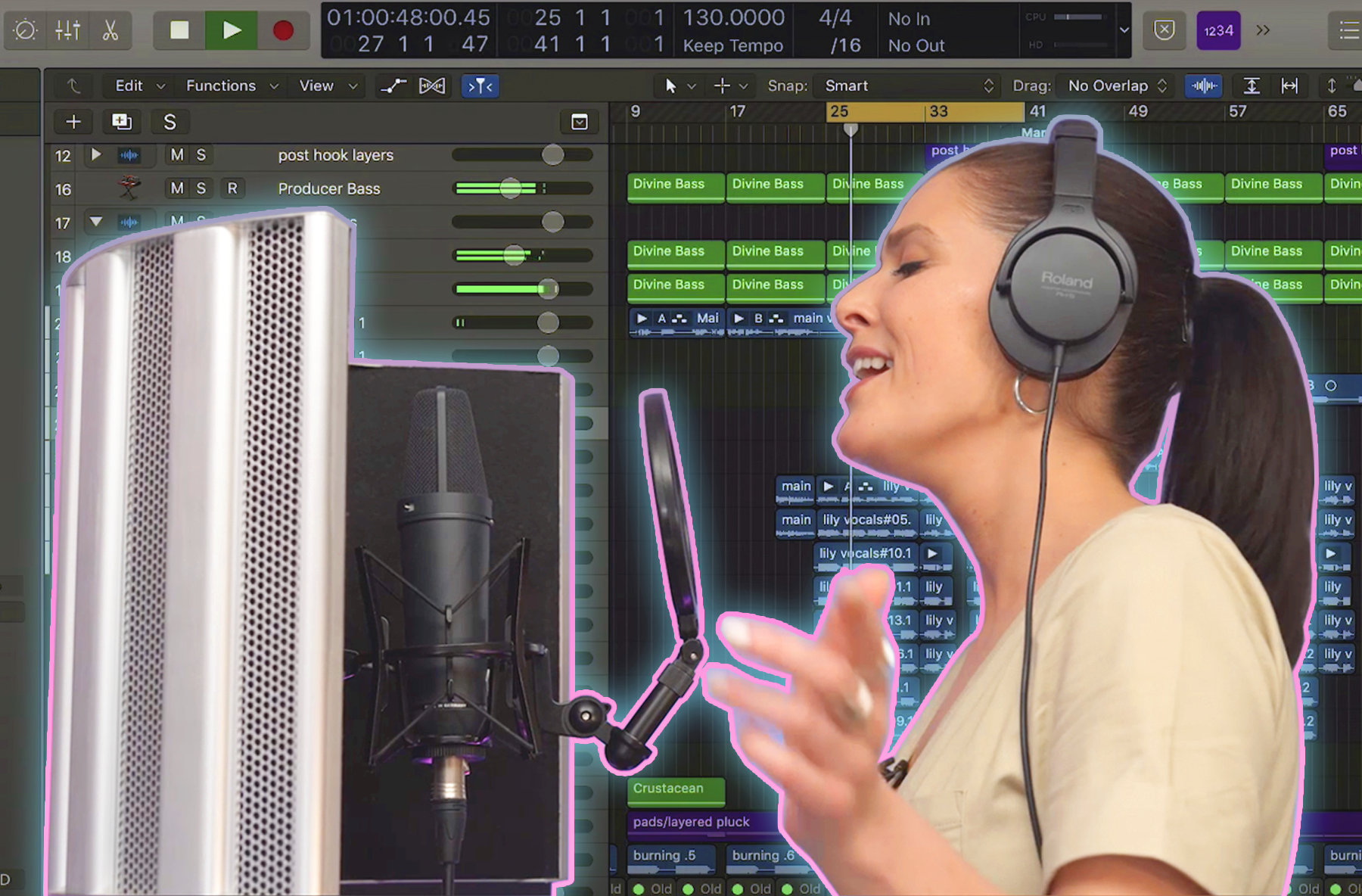The width and height of the screenshot is (1362, 896).
Task: Select the Crustacean region
Action: (675, 789)
